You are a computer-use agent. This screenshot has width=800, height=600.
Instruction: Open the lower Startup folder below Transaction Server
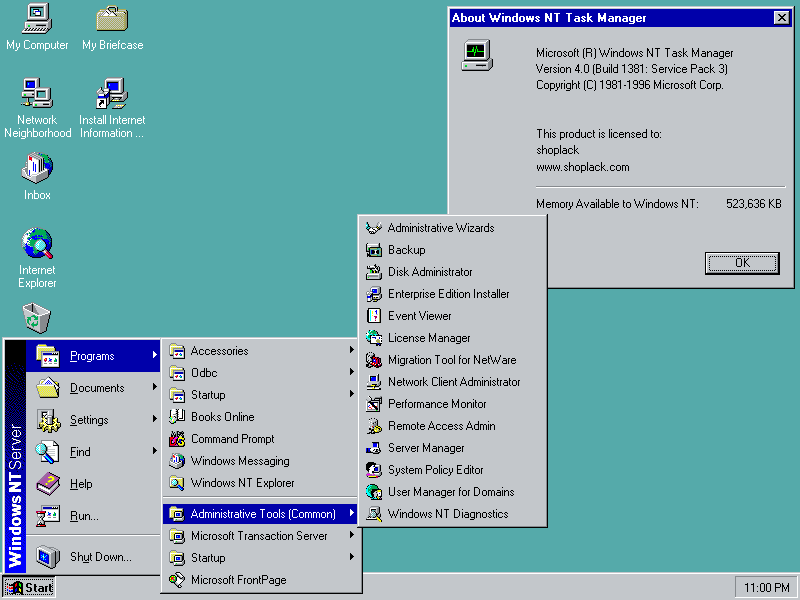pyautogui.click(x=260, y=558)
